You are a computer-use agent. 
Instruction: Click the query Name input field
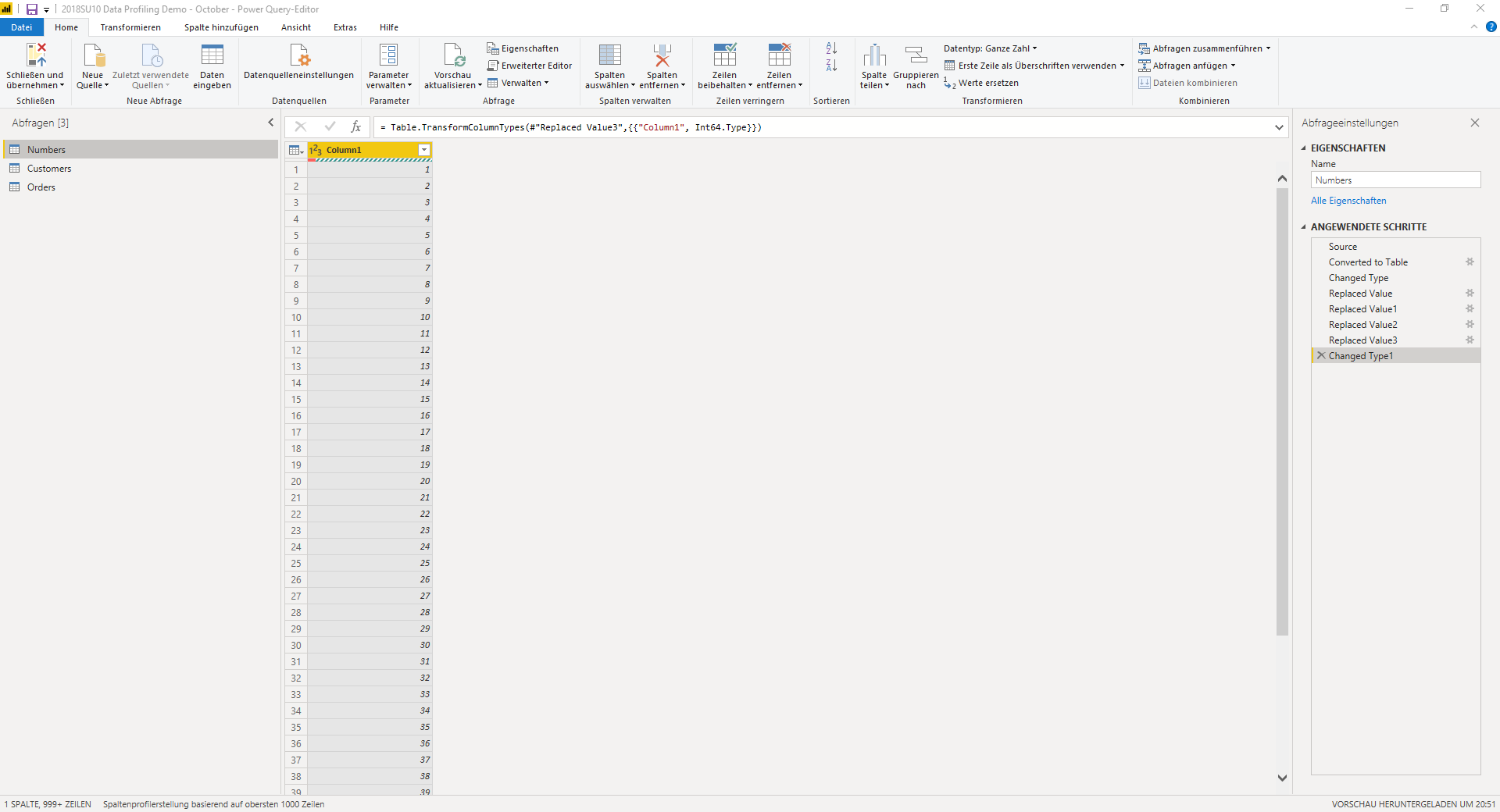tap(1395, 180)
